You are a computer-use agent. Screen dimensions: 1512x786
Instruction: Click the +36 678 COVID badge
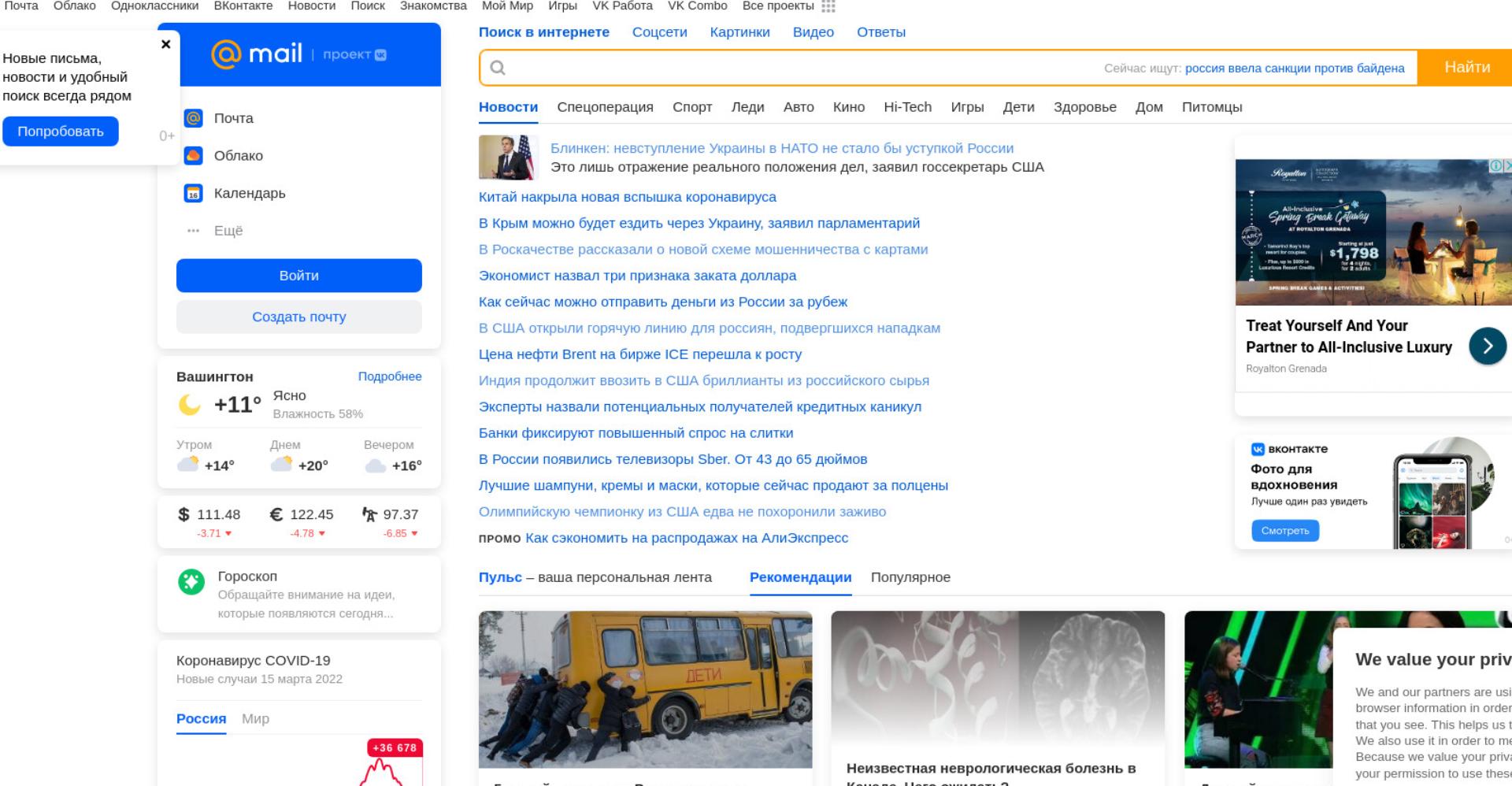point(395,747)
